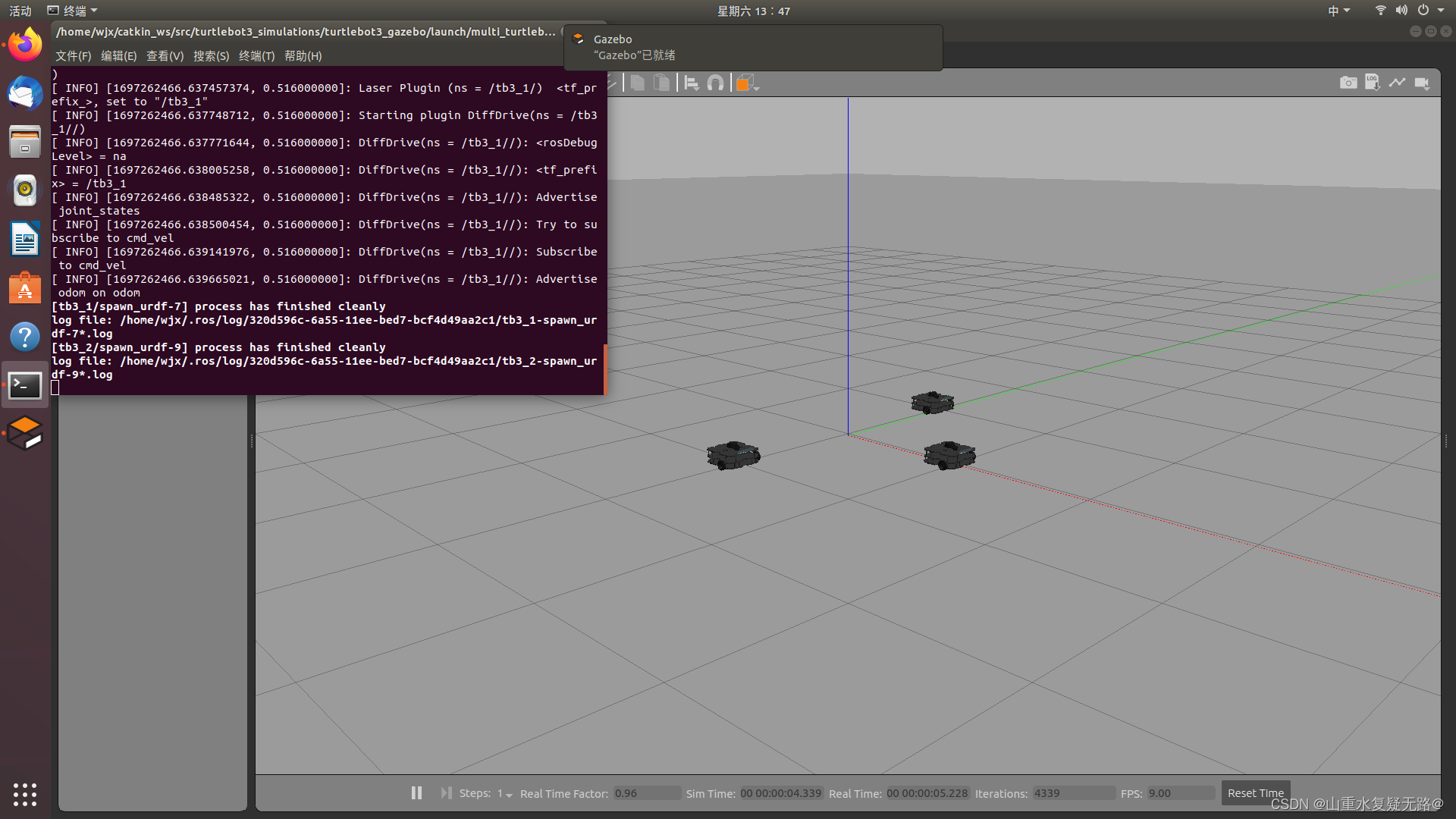Click the leftmost turtlebot in the scene
Image resolution: width=1456 pixels, height=819 pixels.
(733, 456)
